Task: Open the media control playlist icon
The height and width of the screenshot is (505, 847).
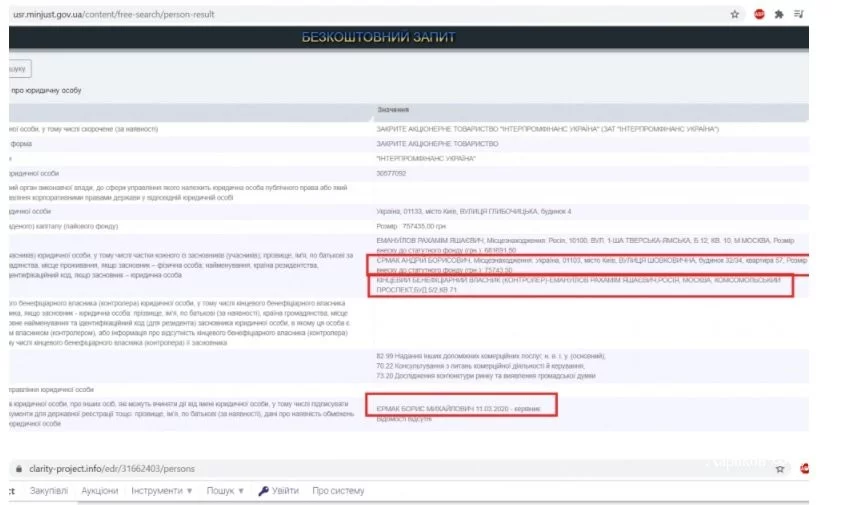Action: click(x=799, y=14)
